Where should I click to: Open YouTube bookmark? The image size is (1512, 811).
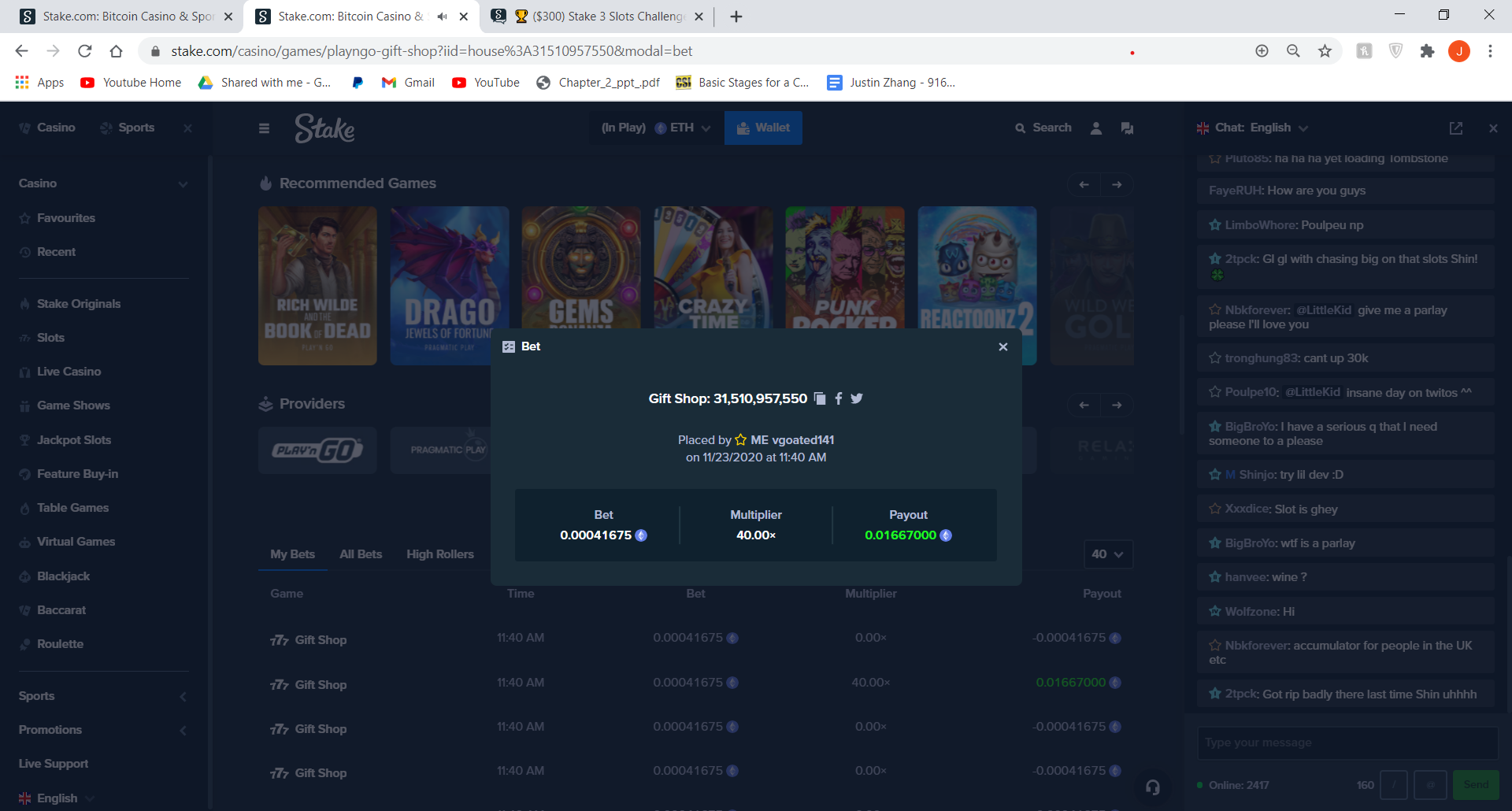(x=486, y=83)
